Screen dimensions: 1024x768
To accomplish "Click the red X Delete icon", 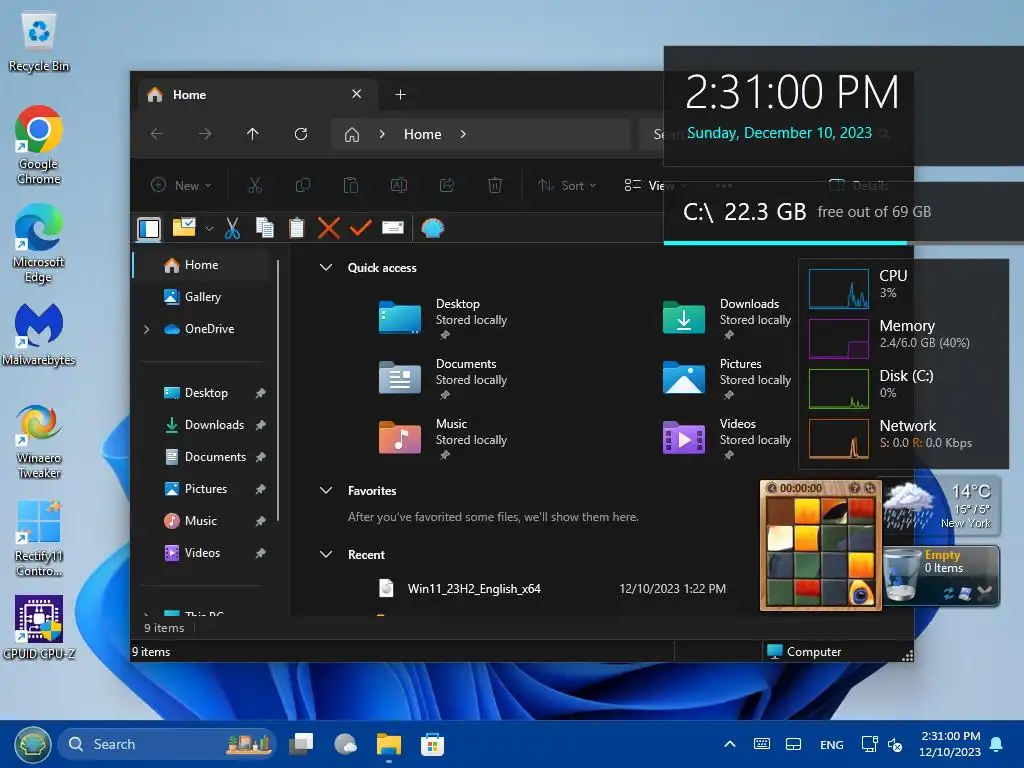I will tap(328, 228).
